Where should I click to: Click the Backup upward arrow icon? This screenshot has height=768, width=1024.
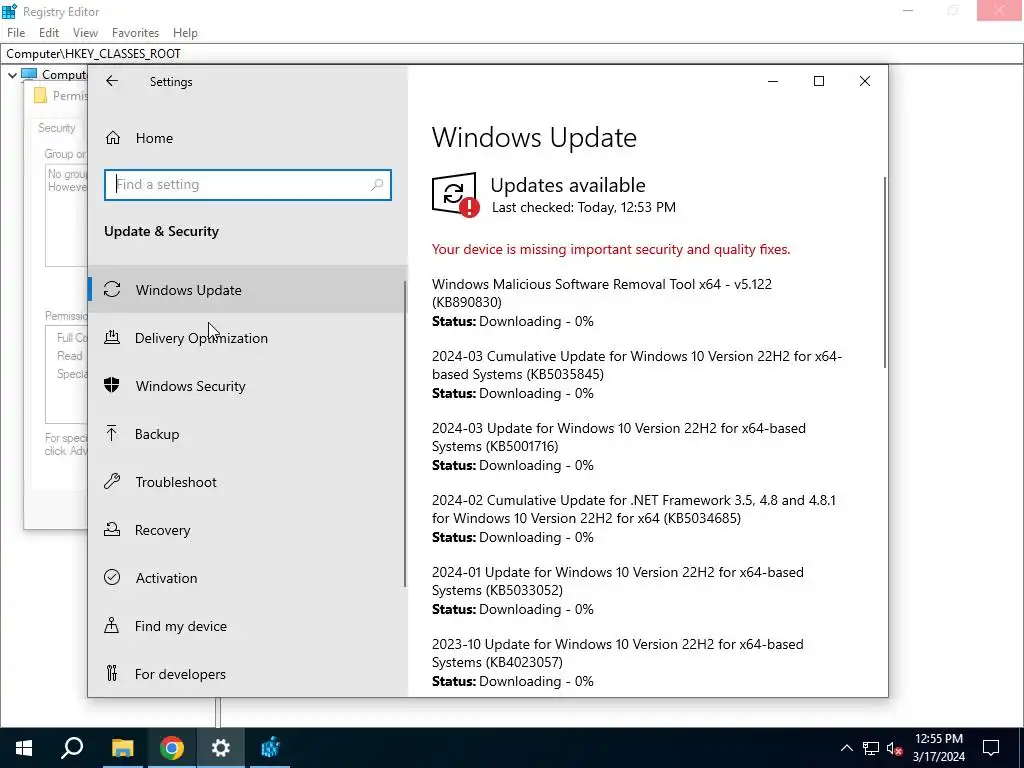[112, 433]
